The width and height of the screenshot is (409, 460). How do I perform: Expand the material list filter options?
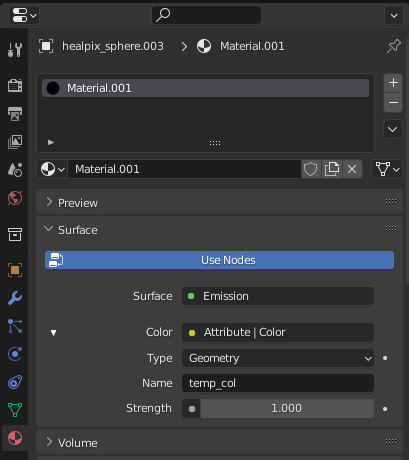point(51,142)
